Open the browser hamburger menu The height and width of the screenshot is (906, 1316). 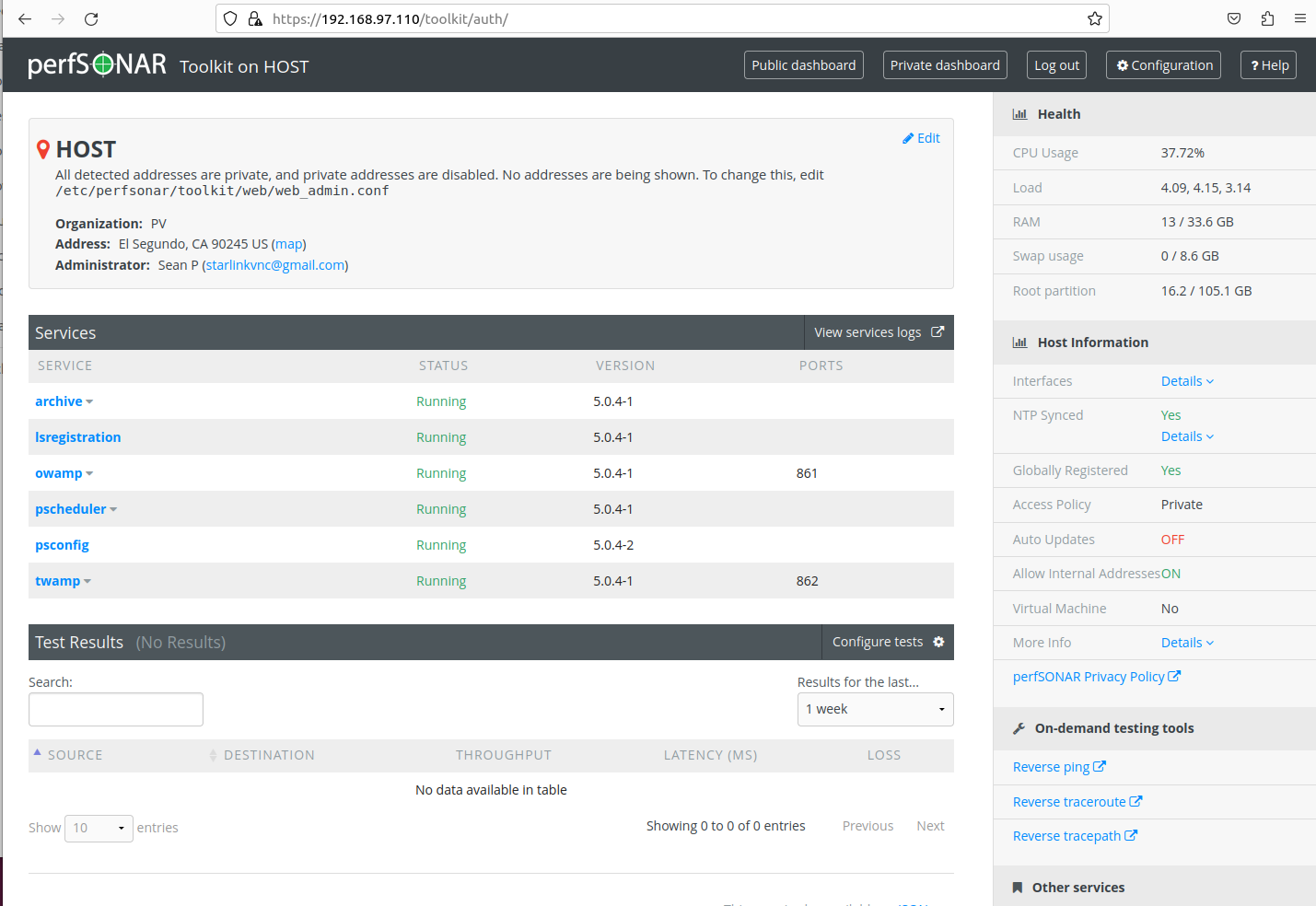[x=1300, y=18]
